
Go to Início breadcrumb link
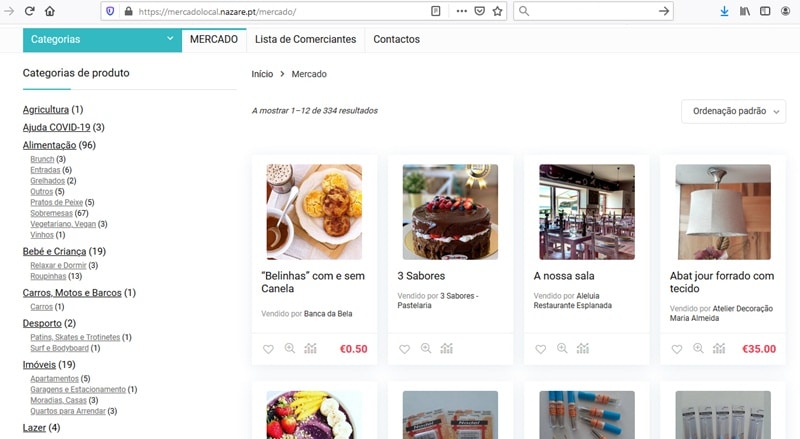(x=262, y=74)
